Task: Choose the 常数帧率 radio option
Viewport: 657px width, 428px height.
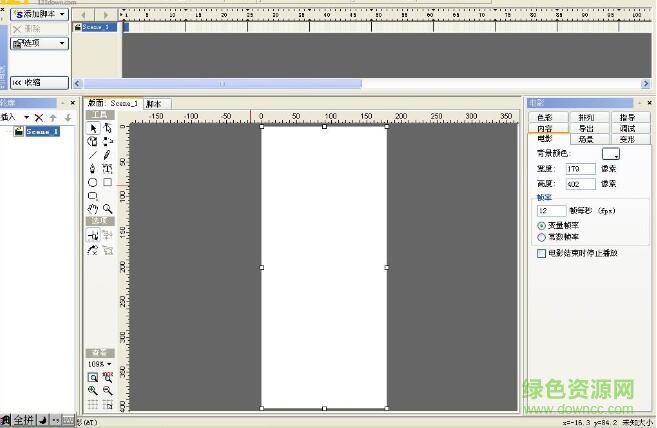Action: [542, 237]
